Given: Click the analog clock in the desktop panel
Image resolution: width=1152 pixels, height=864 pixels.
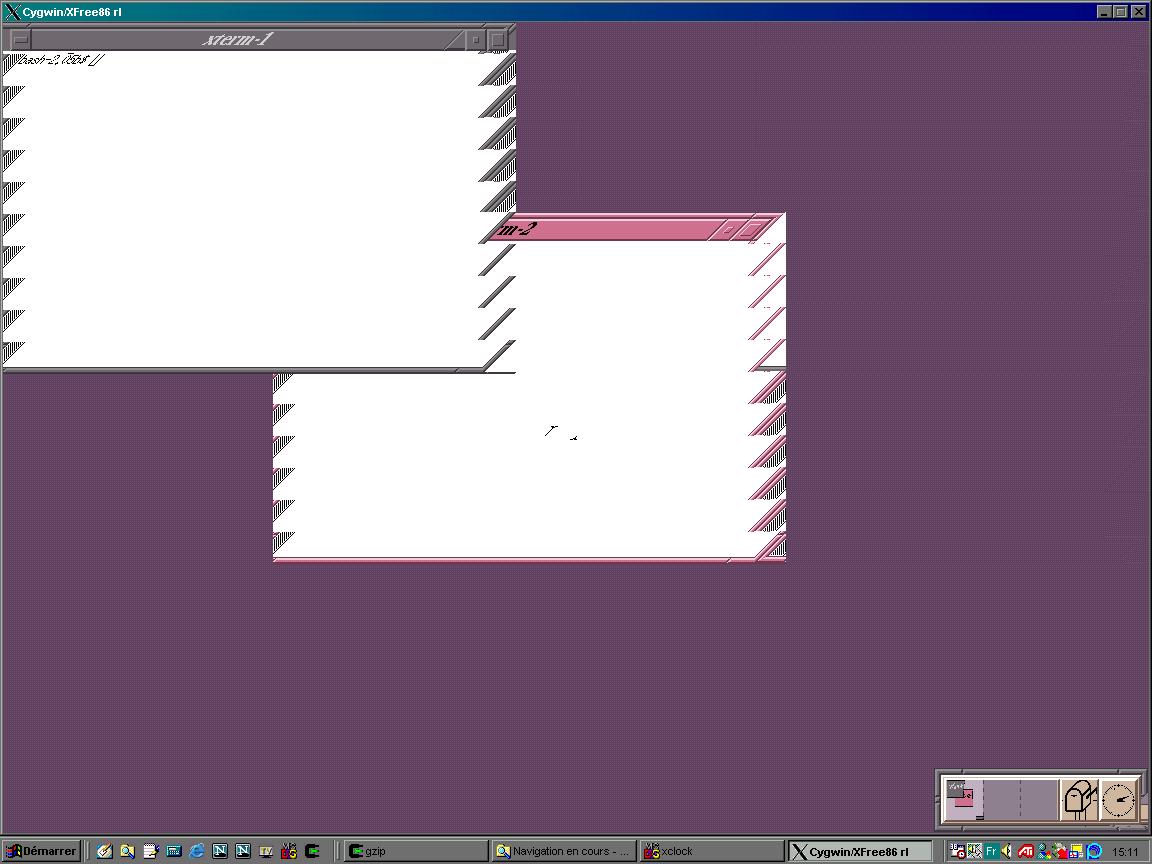Looking at the screenshot, I should pos(1119,800).
